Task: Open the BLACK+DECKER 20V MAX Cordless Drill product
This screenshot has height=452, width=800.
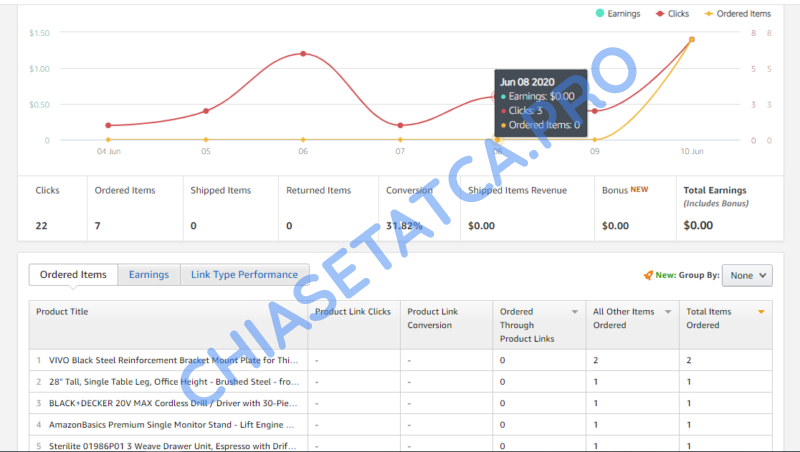Action: coord(173,403)
